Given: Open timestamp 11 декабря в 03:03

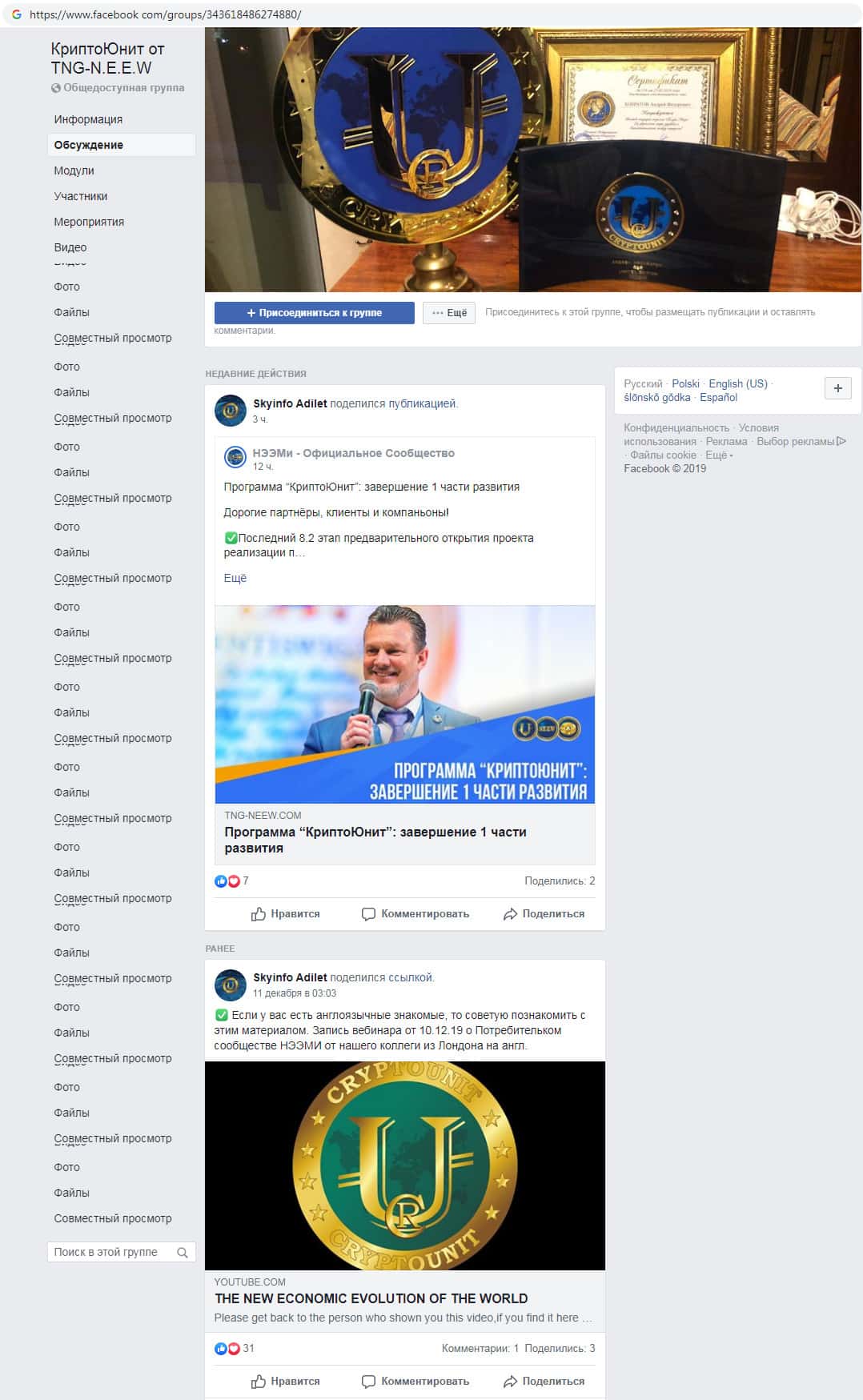Looking at the screenshot, I should point(295,993).
